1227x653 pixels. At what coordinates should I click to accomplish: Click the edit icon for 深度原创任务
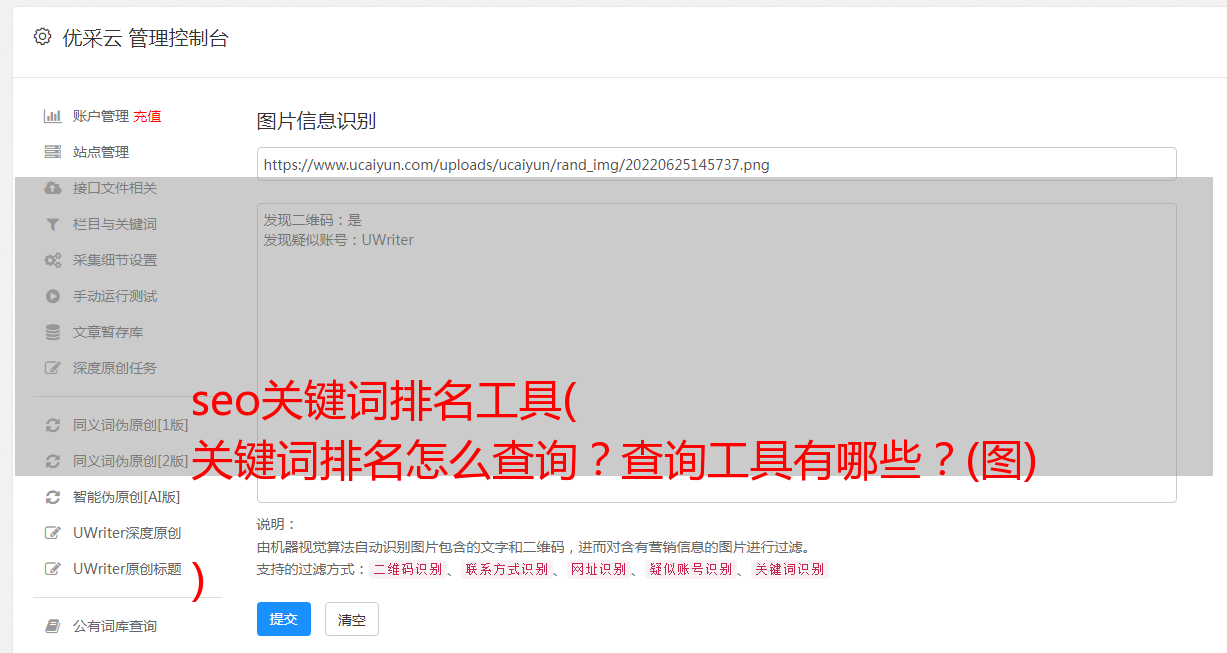[x=53, y=368]
